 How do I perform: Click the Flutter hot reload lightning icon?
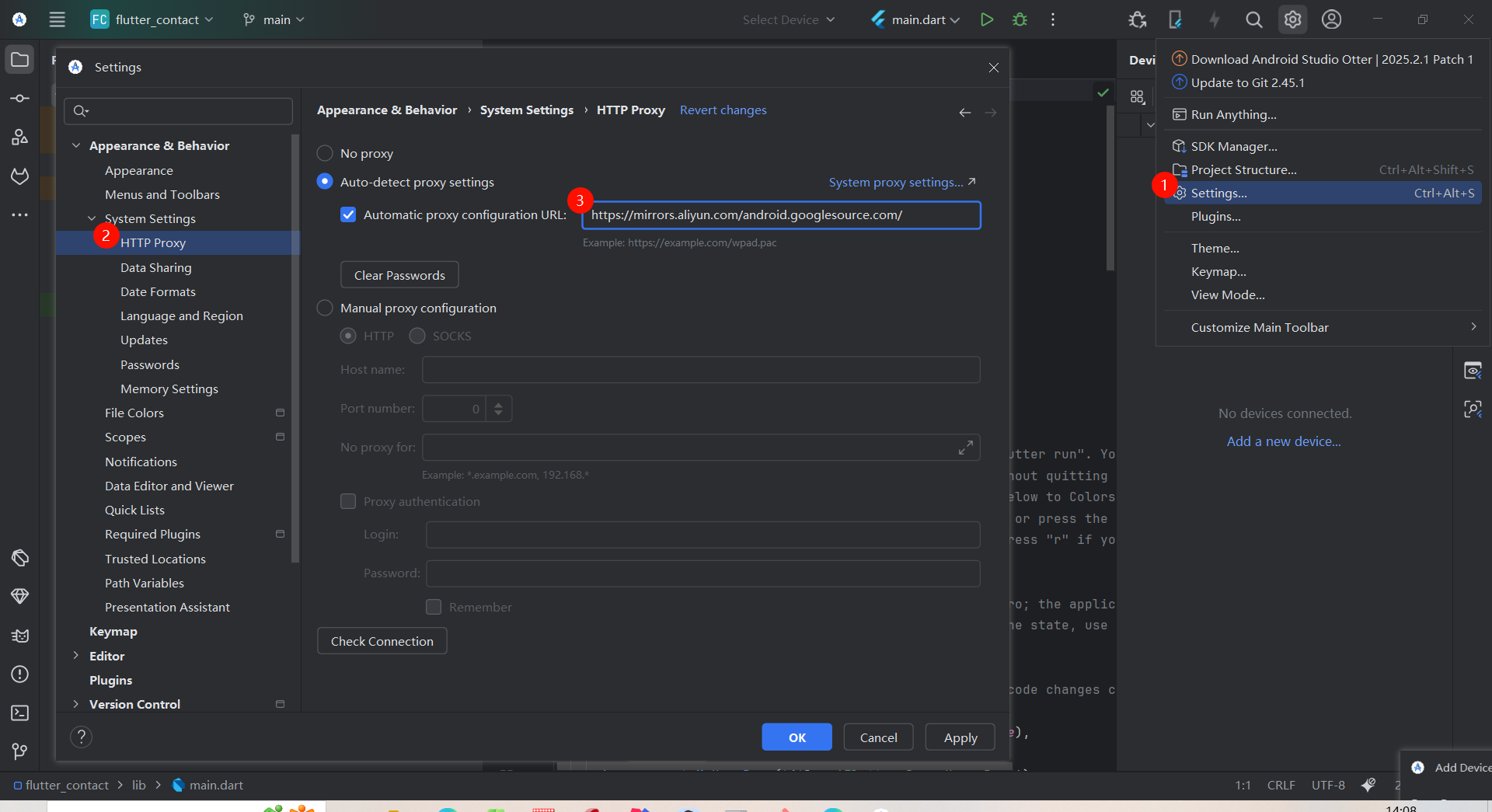pos(1215,19)
